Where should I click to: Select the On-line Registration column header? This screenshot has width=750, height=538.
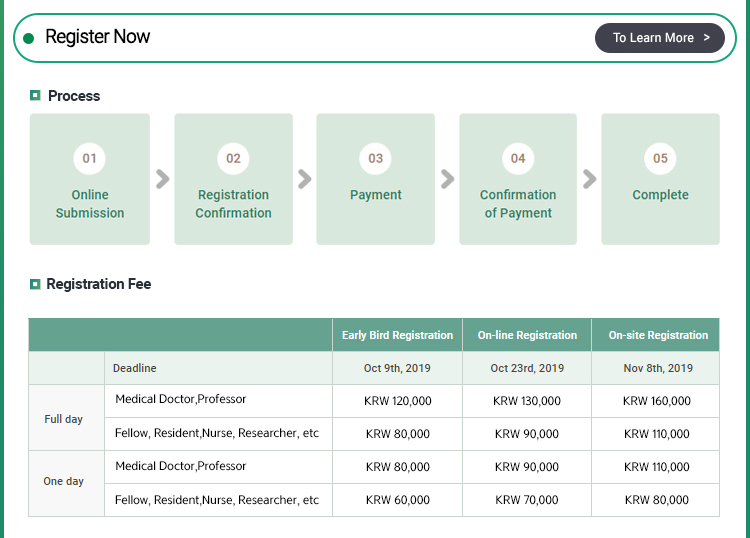[527, 335]
